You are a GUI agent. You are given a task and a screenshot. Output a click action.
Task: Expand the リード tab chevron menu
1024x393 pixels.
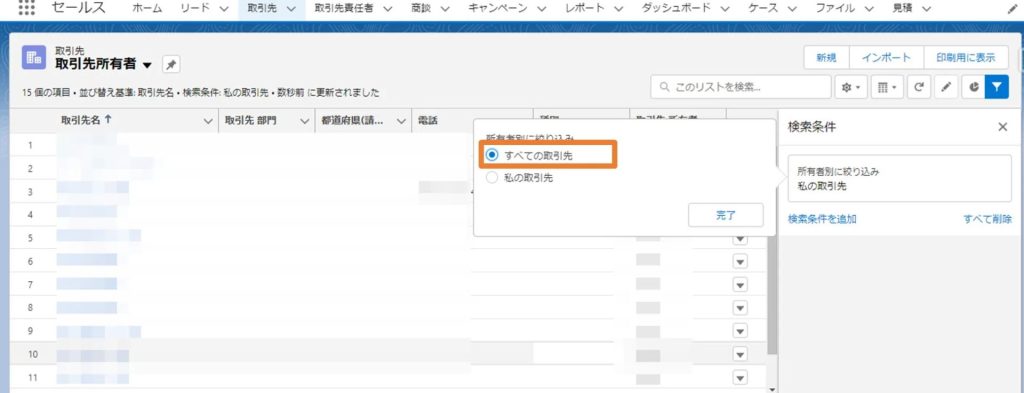224,8
